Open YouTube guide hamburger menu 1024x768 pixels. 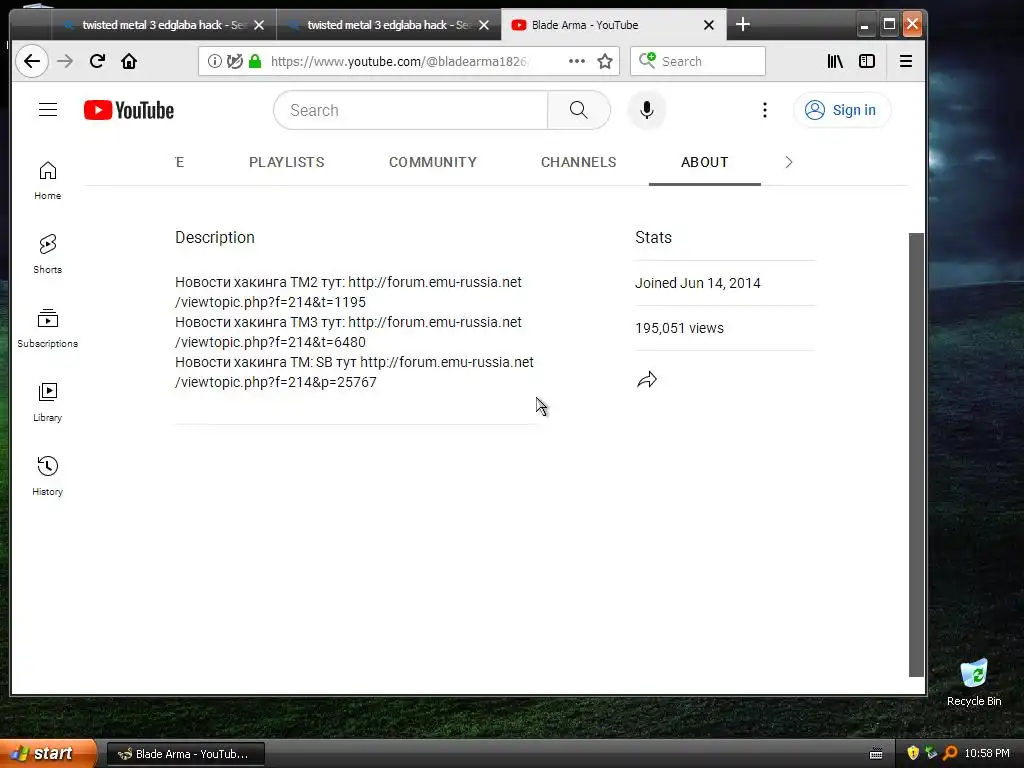(x=48, y=110)
